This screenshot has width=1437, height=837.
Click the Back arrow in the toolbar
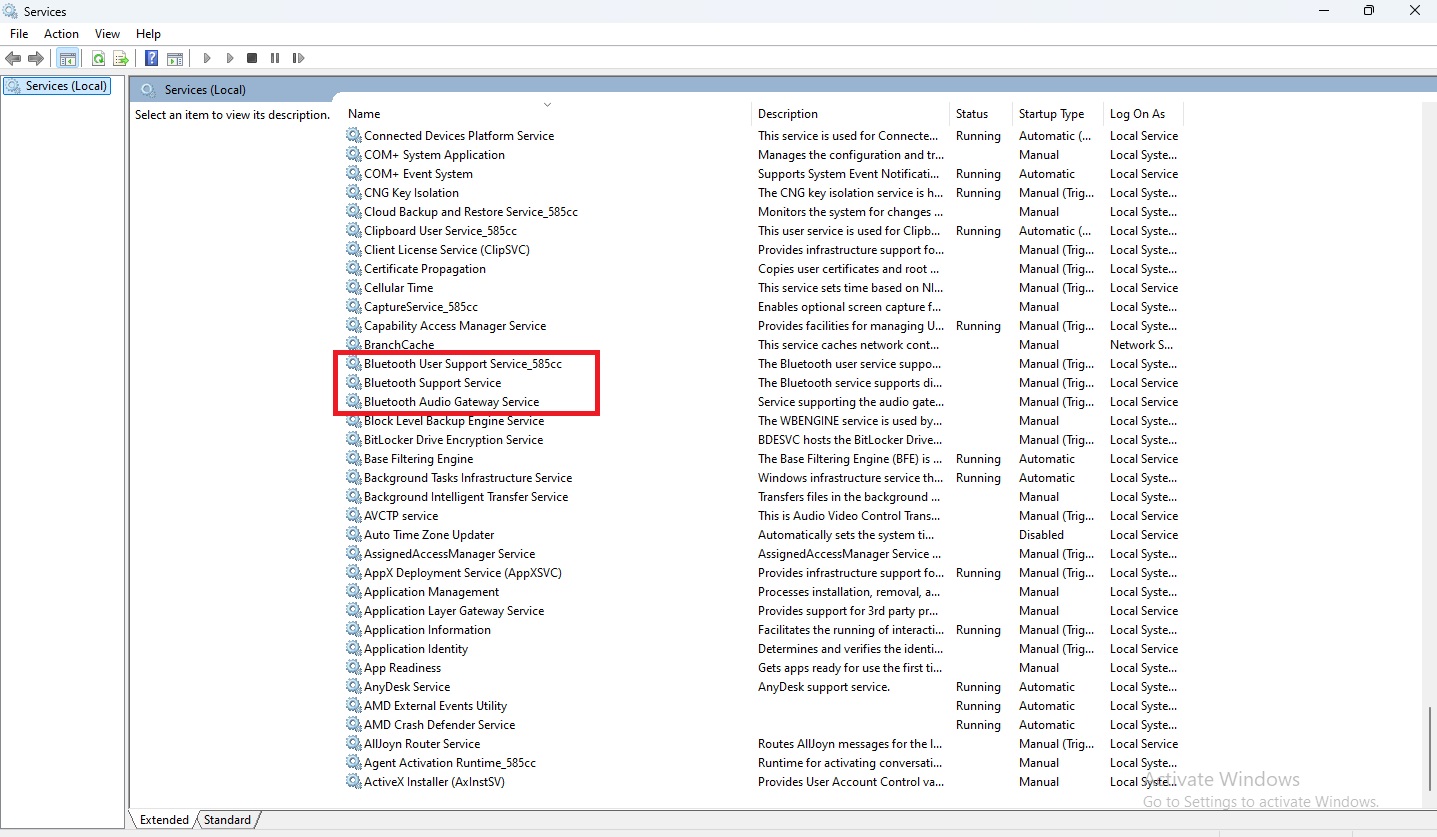13,59
